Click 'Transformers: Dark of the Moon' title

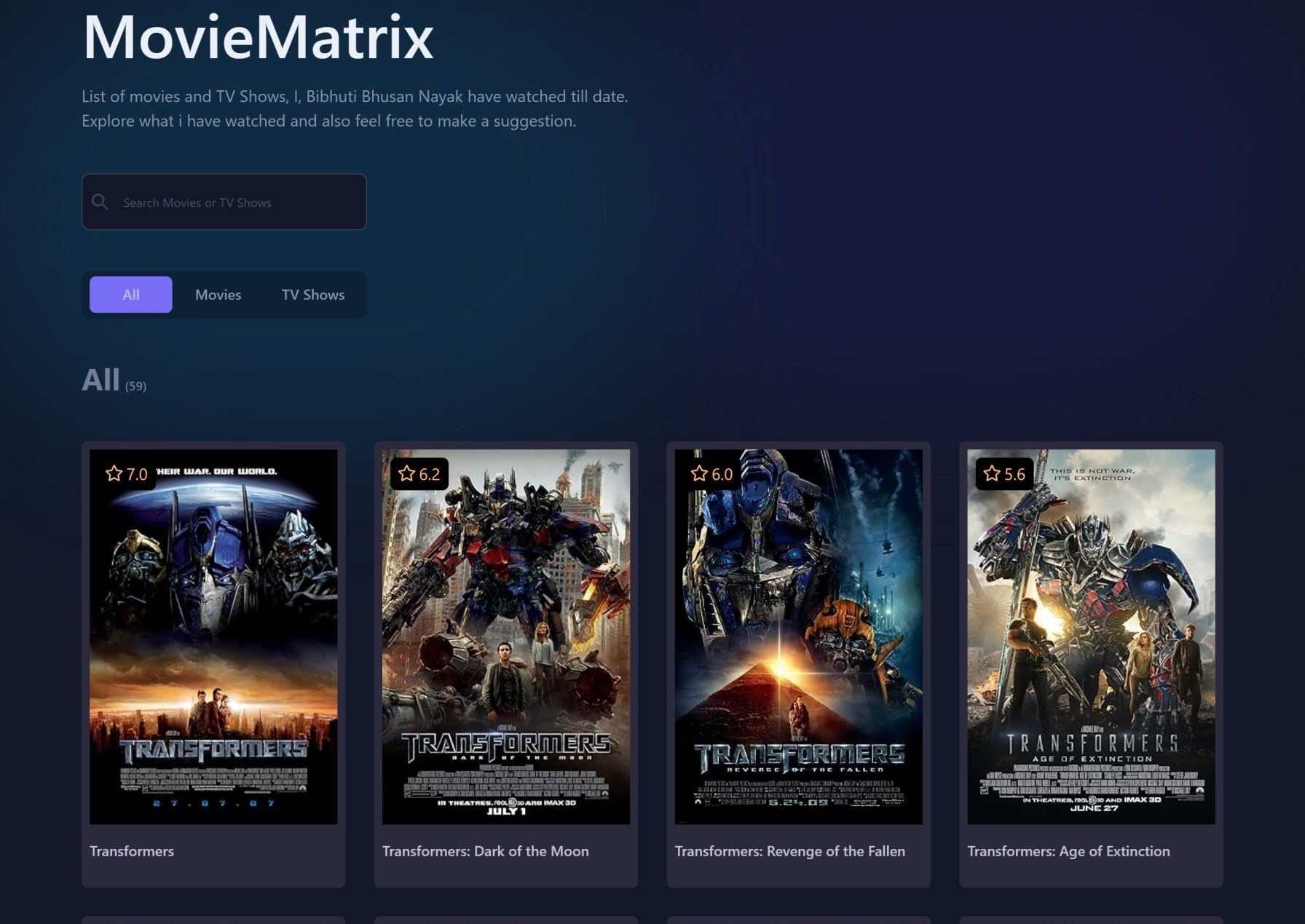pos(486,851)
